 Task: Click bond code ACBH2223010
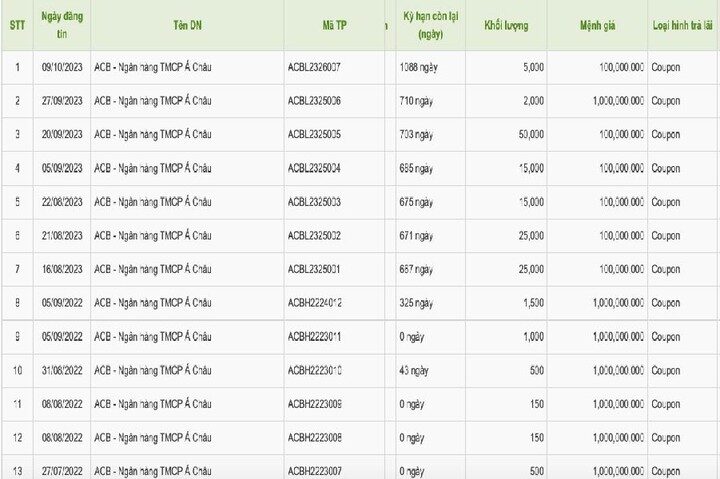tap(315, 371)
